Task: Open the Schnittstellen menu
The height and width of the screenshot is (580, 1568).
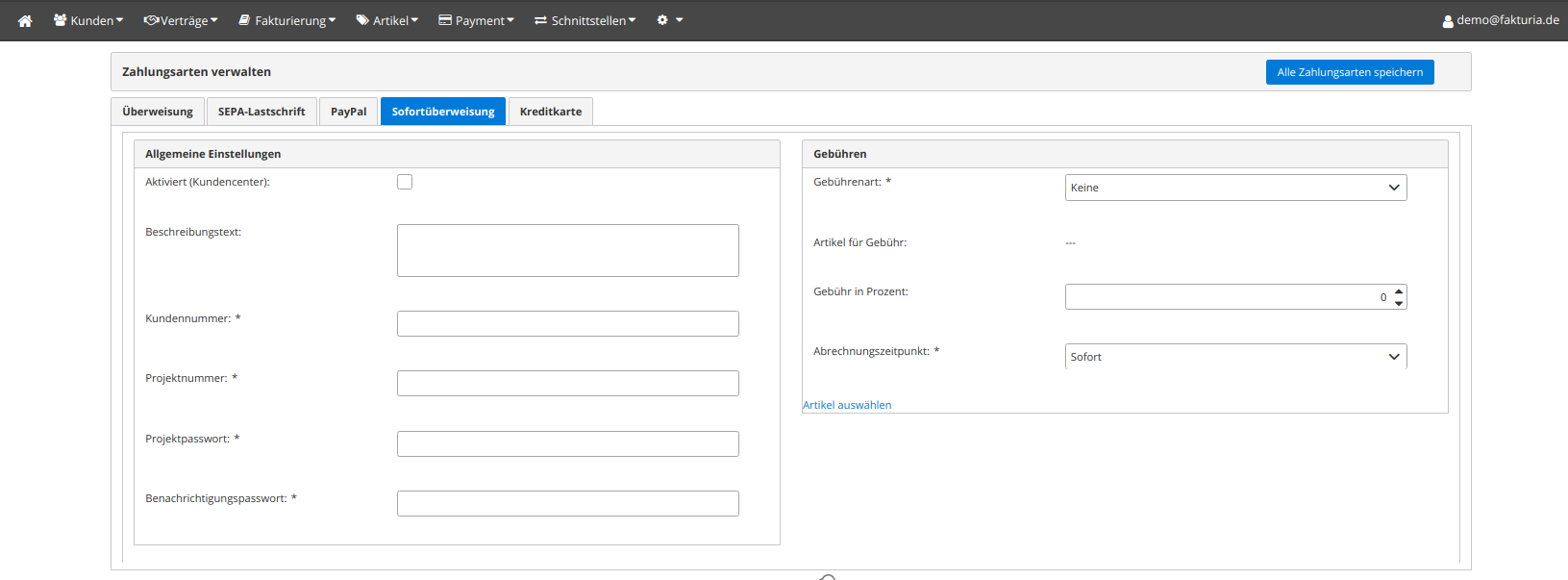Action: click(585, 20)
